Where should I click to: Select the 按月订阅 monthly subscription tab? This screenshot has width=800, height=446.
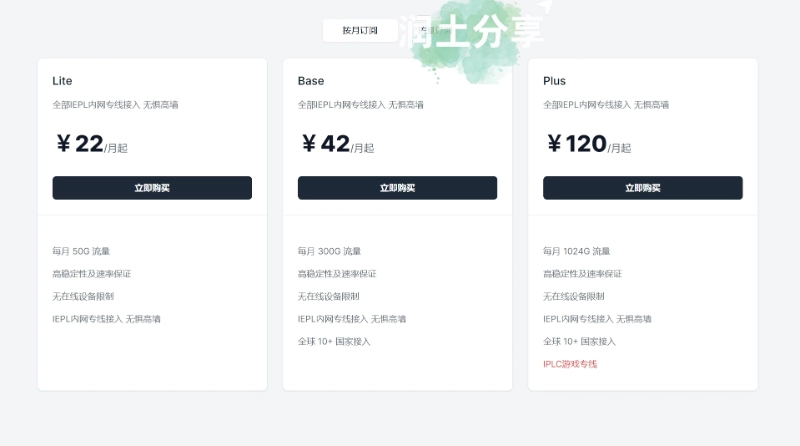(360, 31)
